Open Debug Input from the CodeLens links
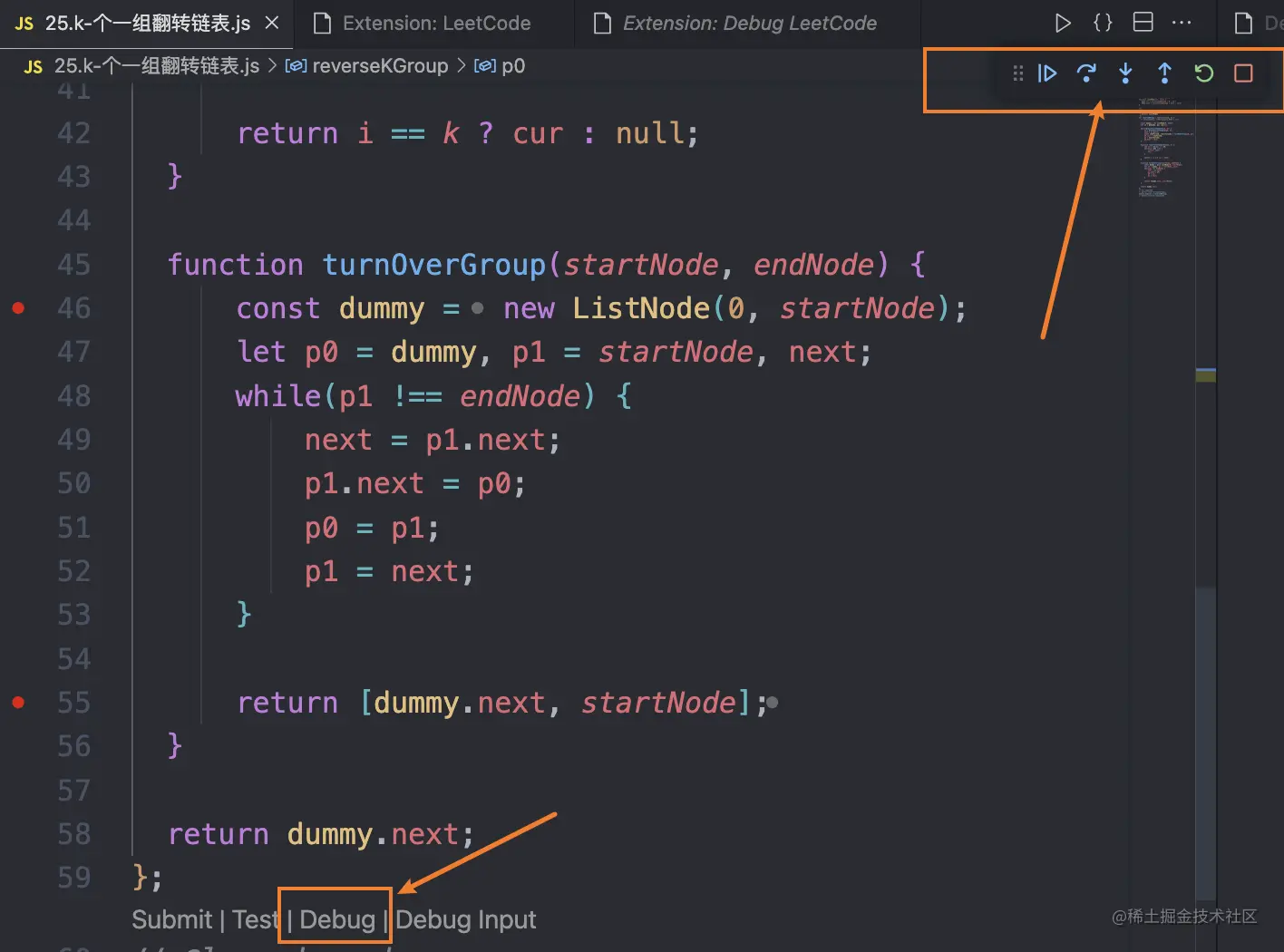The image size is (1284, 952). pos(466,919)
